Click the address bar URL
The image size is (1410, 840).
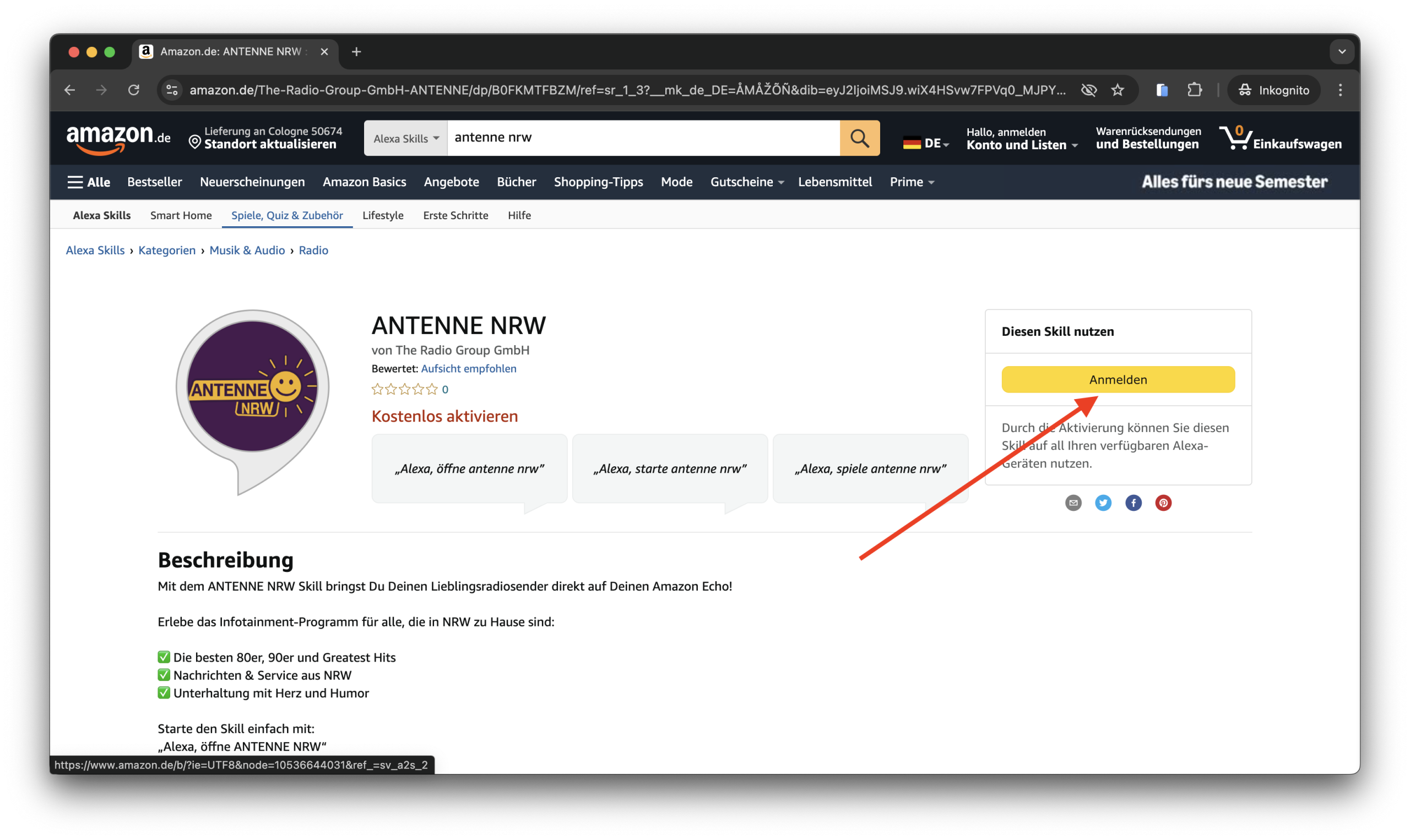click(x=627, y=90)
